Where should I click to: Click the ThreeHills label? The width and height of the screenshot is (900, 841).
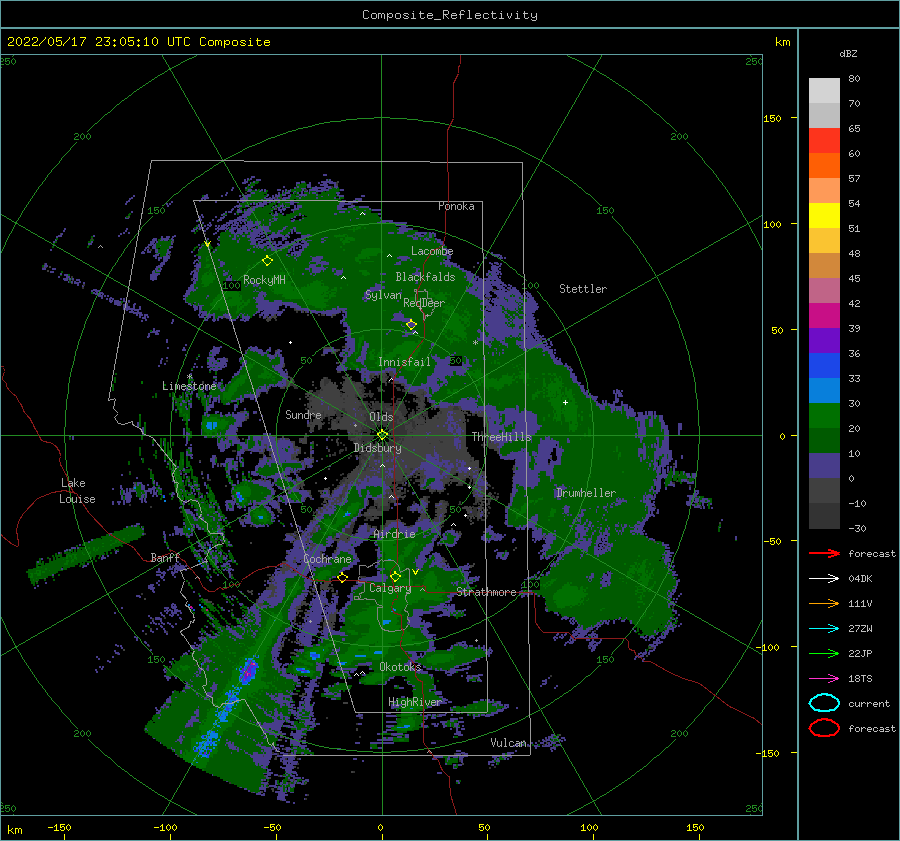point(502,437)
